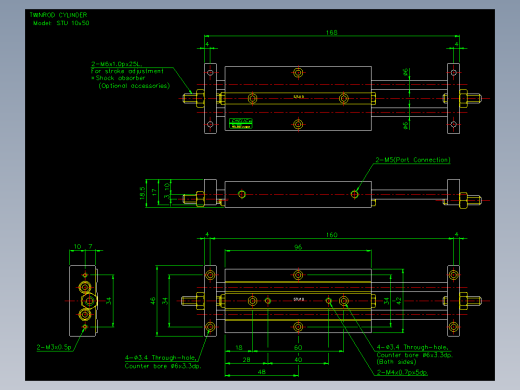Select the 18 dimension value
Image resolution: width=520 pixels, height=390 pixels.
[239, 348]
